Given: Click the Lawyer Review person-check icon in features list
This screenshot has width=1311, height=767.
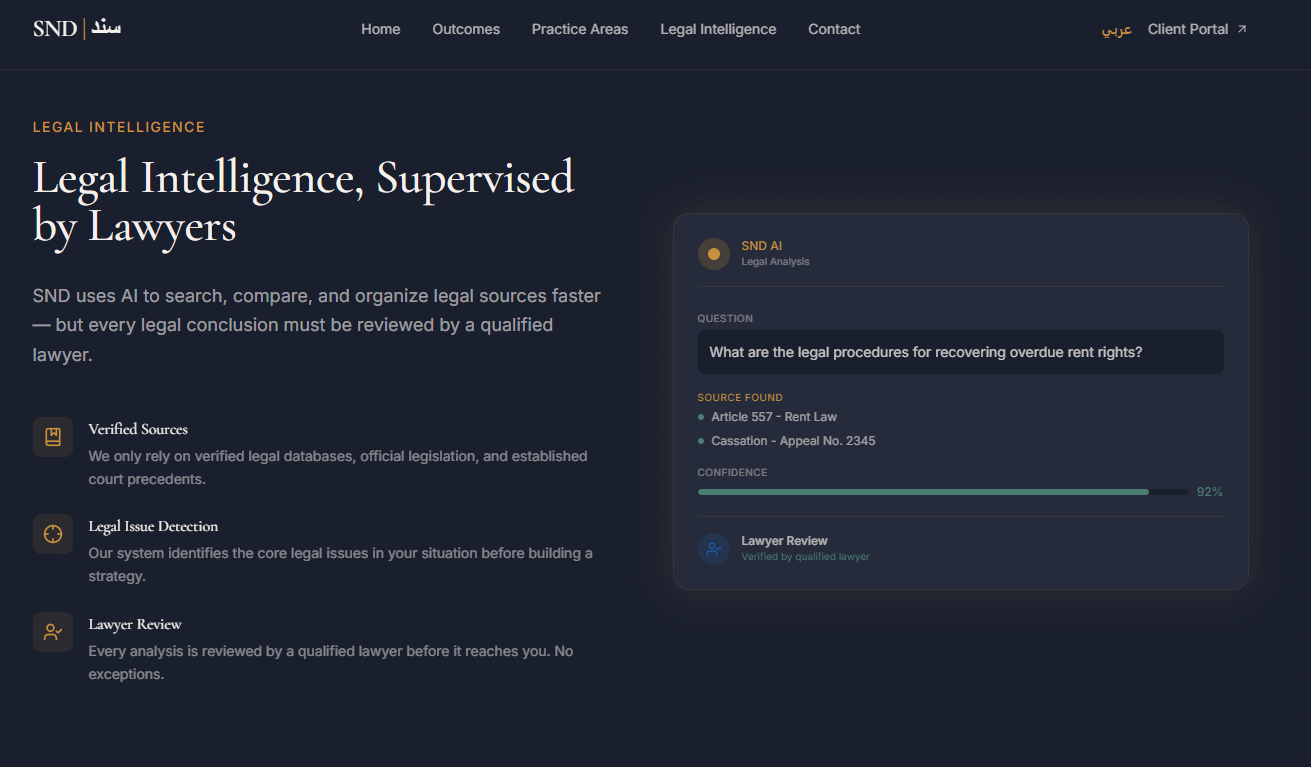Looking at the screenshot, I should pyautogui.click(x=53, y=632).
